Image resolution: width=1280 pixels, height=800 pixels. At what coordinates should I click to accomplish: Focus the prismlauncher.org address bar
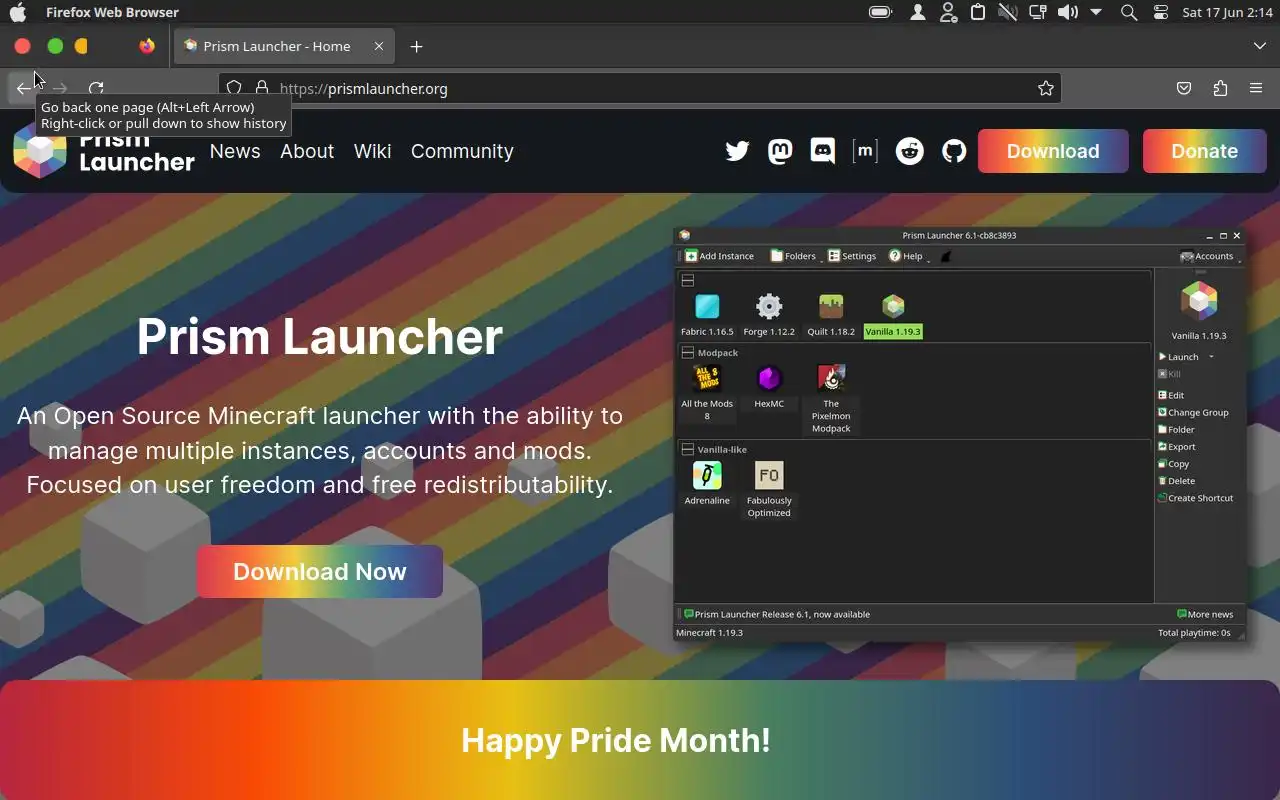(640, 88)
